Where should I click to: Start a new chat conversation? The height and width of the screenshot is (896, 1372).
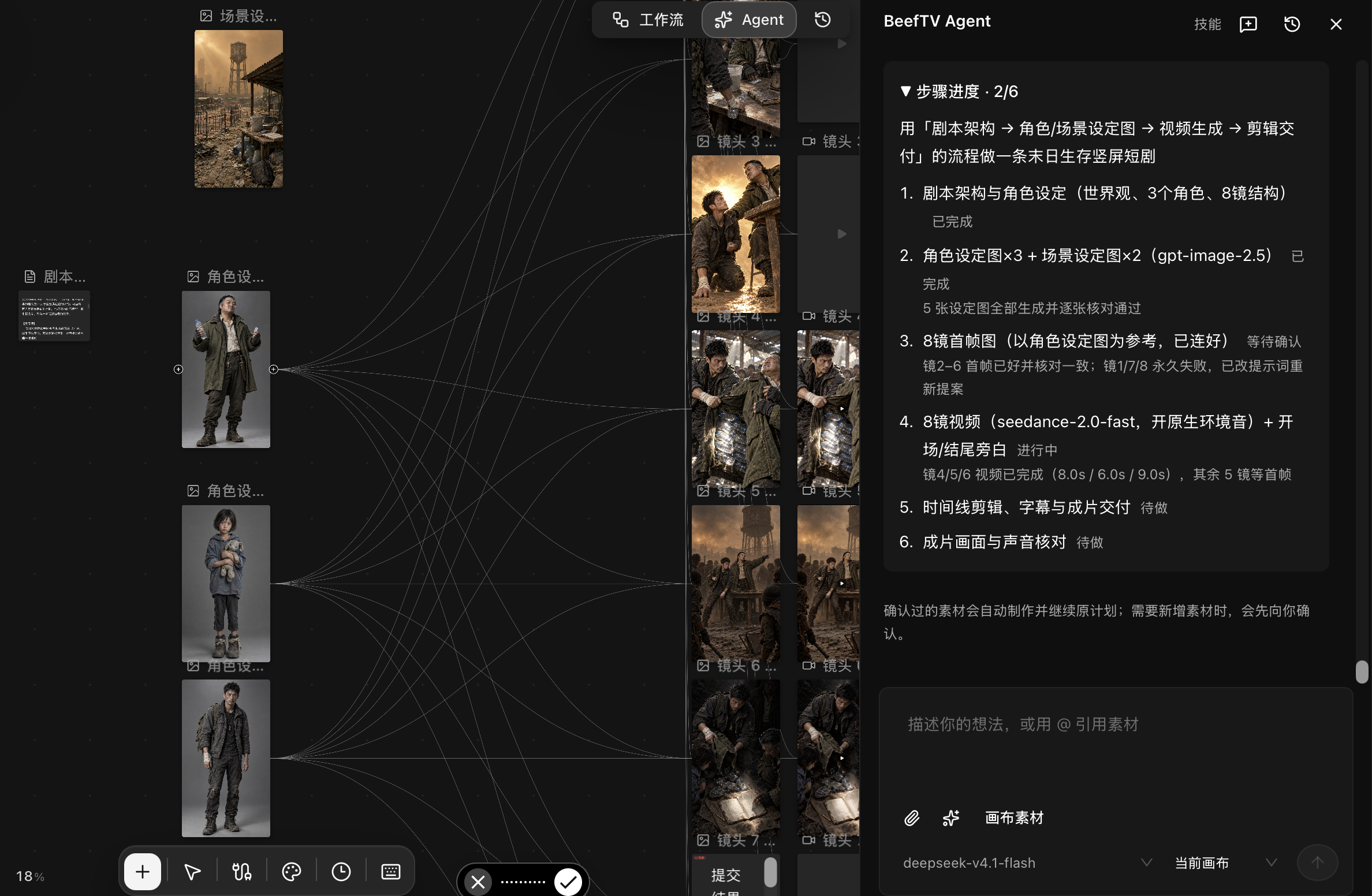(1248, 24)
